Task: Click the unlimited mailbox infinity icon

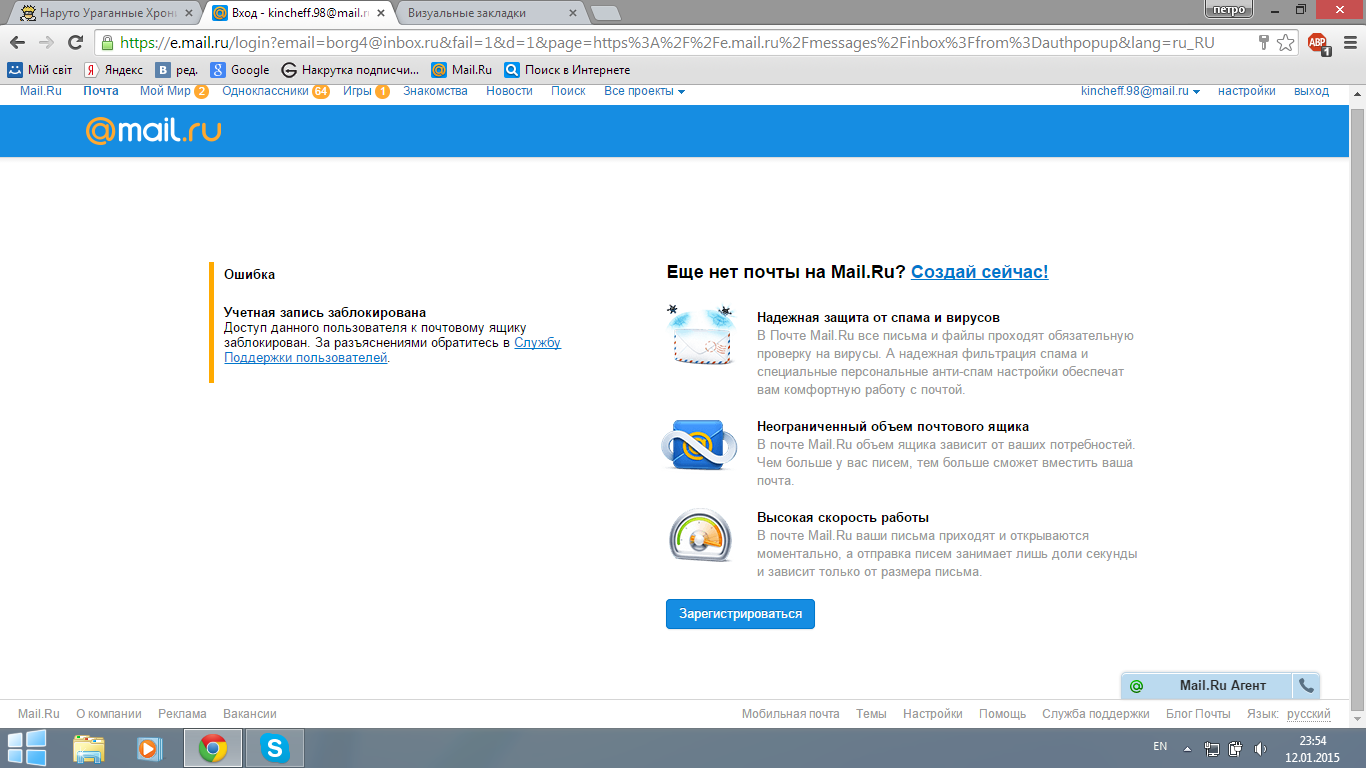Action: (x=700, y=445)
